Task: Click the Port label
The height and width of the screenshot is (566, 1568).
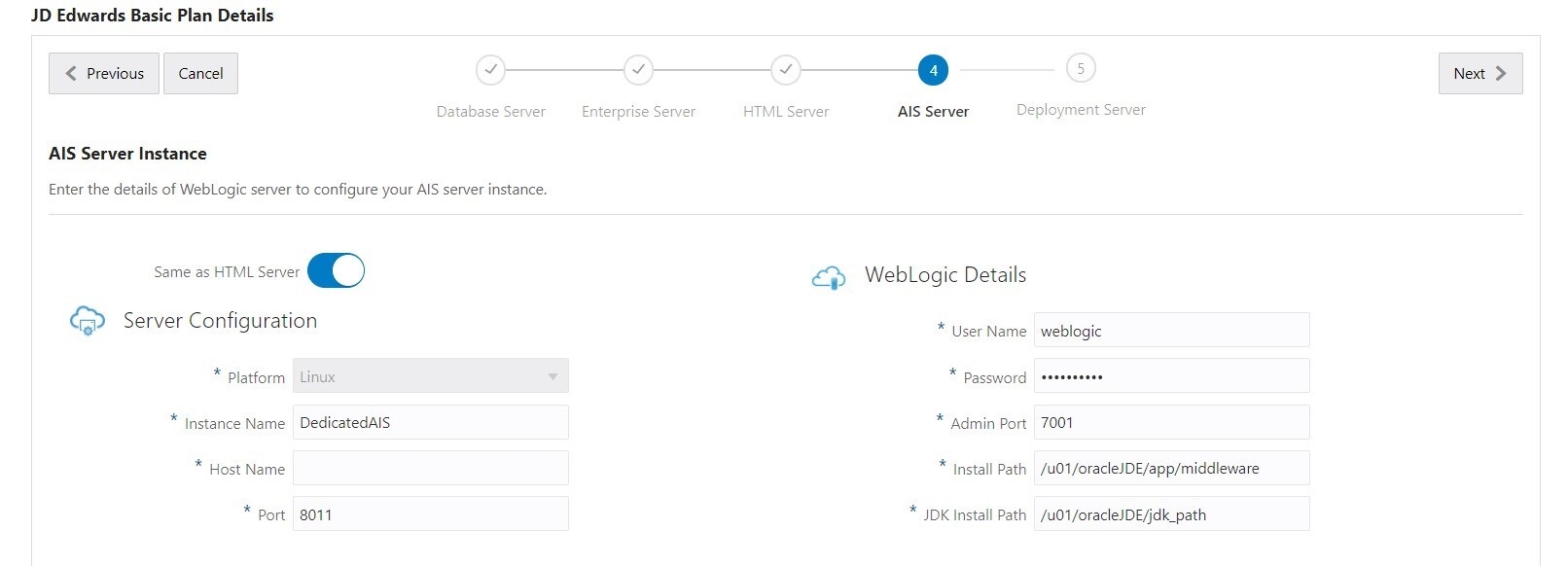Action: pos(271,515)
